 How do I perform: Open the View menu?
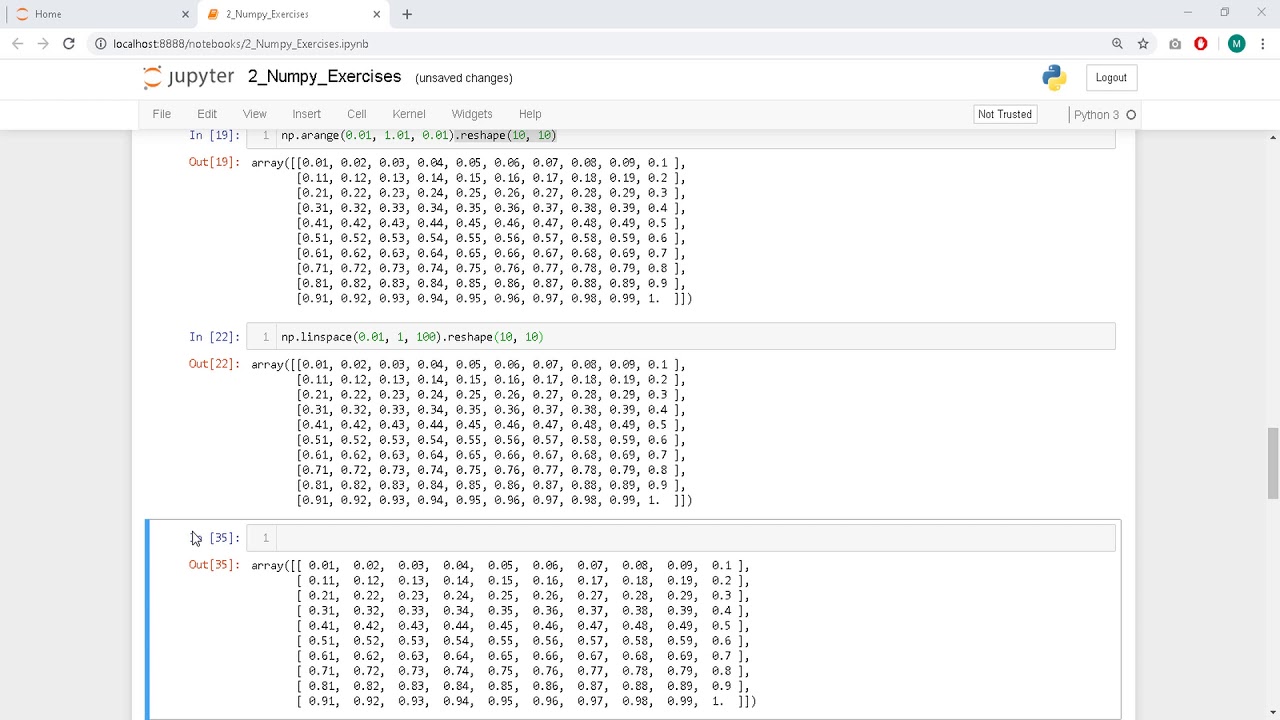coord(255,114)
